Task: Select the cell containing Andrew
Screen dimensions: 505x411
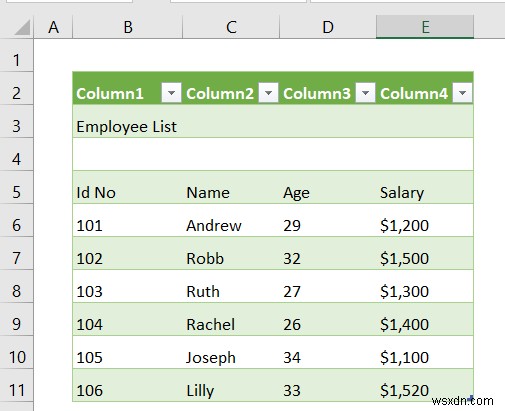Action: click(x=231, y=220)
